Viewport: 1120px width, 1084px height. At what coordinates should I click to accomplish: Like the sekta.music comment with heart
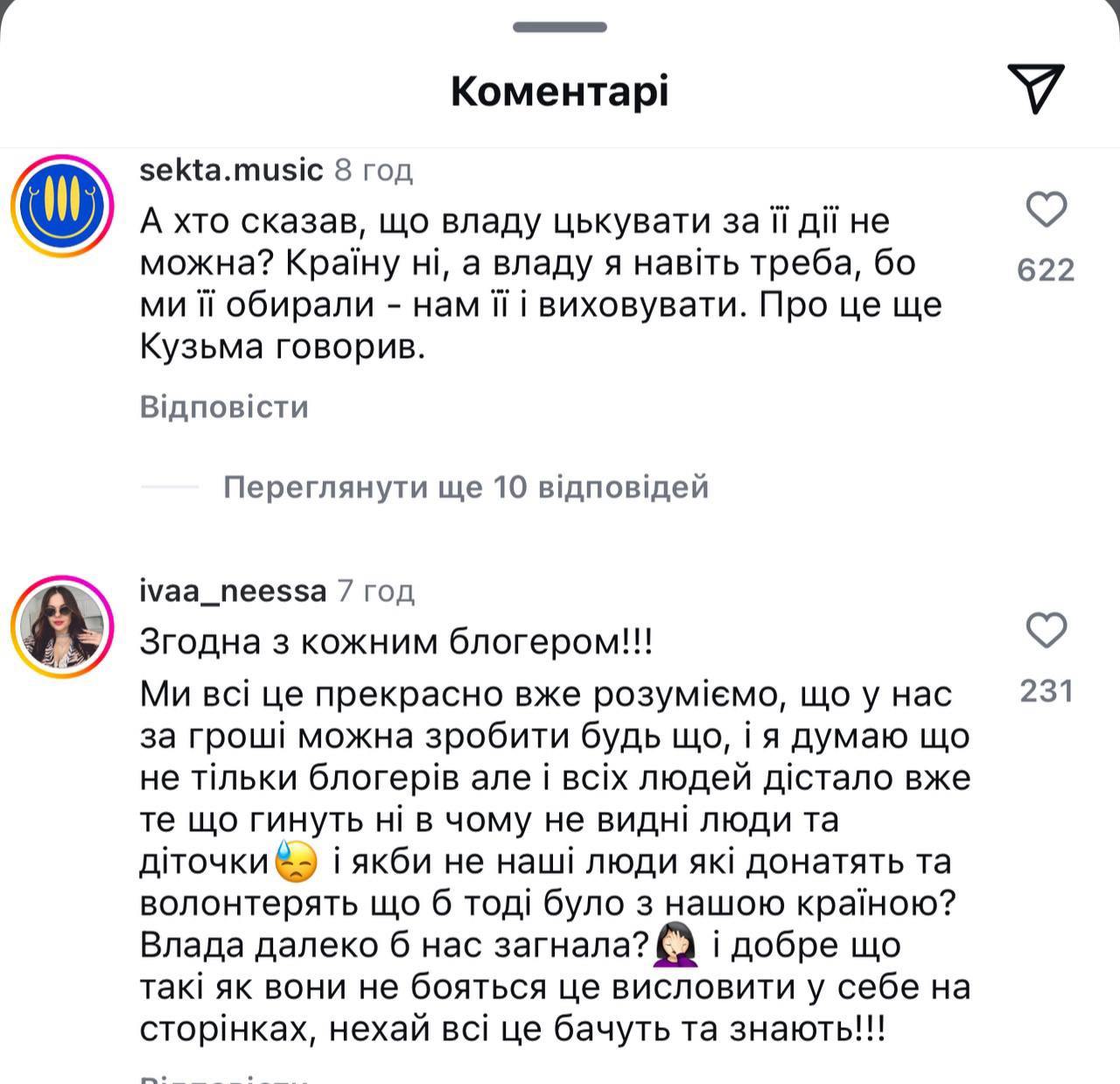pos(1046,210)
